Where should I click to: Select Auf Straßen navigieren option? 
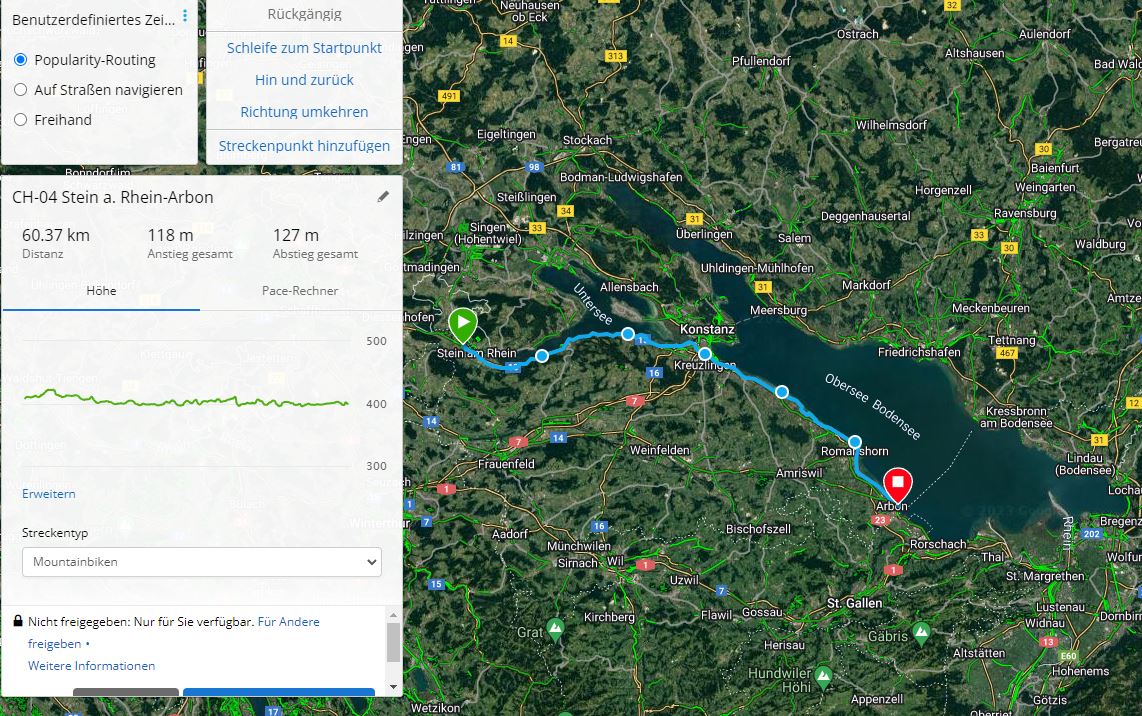[x=20, y=90]
